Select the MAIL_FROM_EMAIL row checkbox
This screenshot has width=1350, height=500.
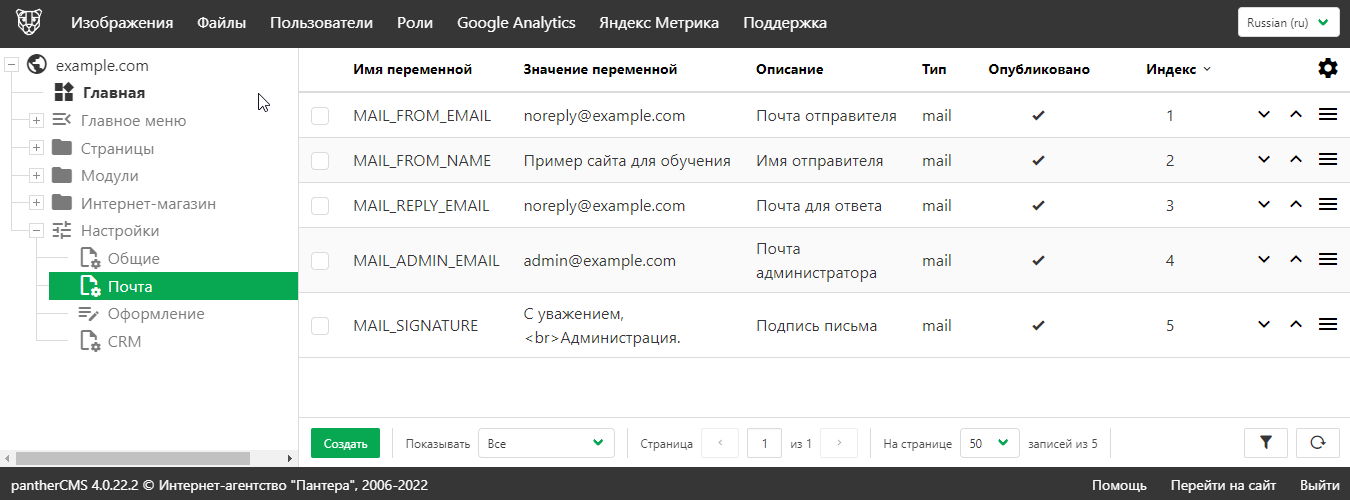tap(320, 116)
